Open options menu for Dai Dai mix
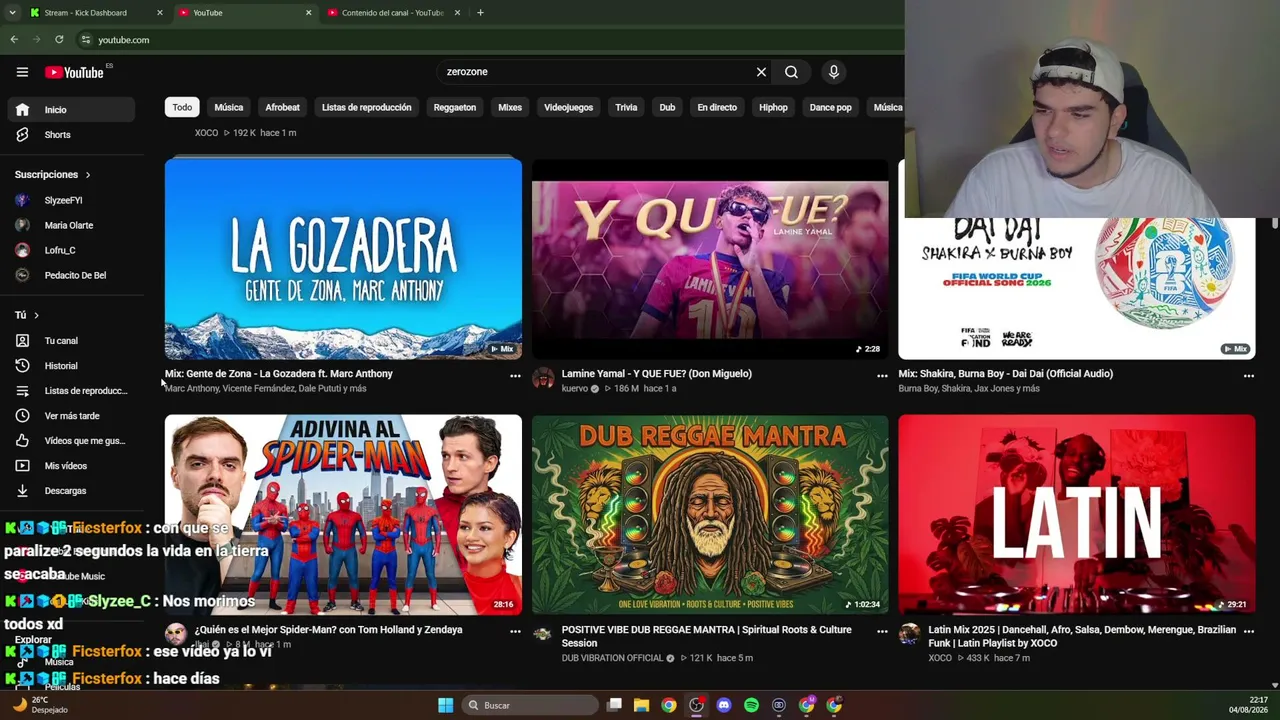 click(x=1249, y=376)
